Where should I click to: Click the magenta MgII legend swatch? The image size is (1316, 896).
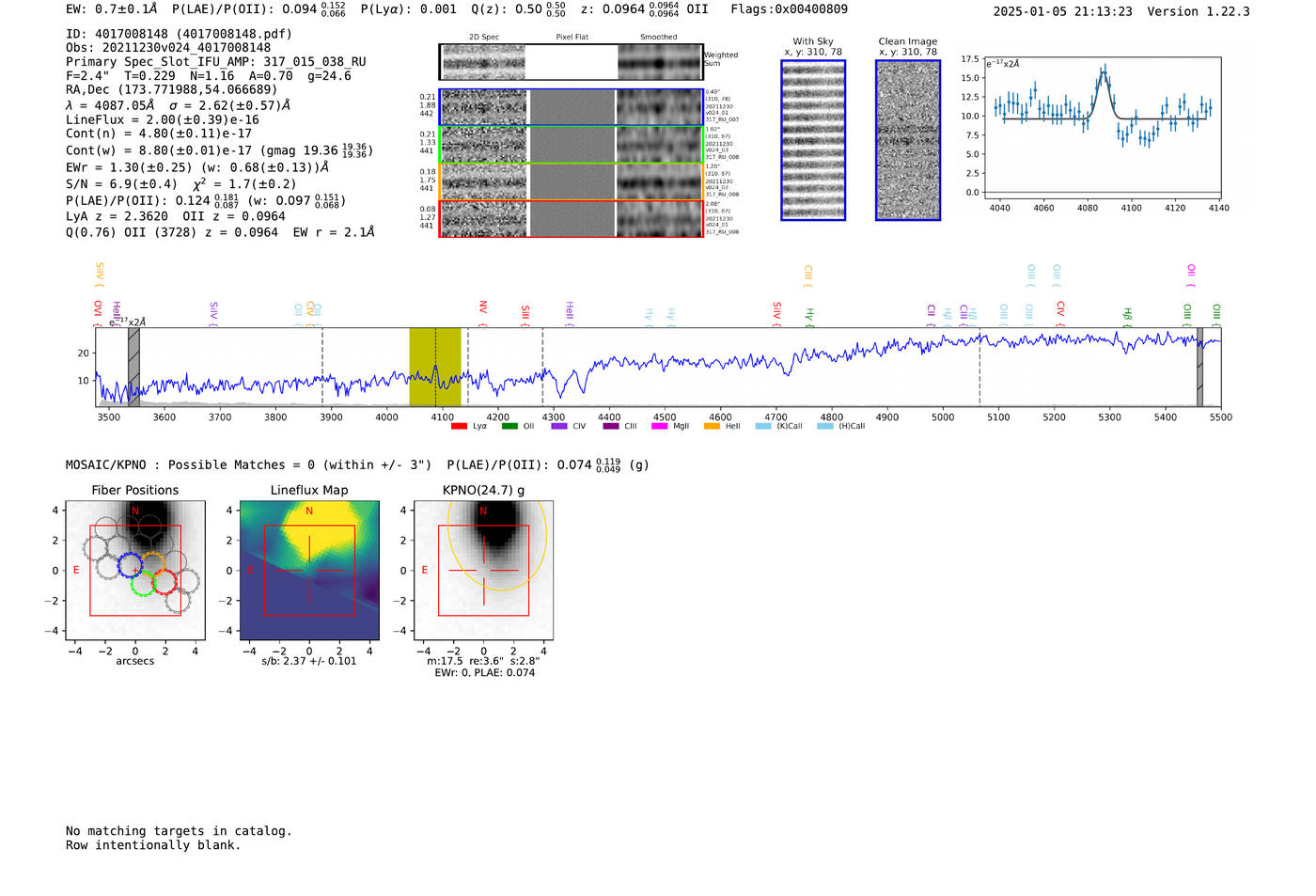(x=661, y=426)
